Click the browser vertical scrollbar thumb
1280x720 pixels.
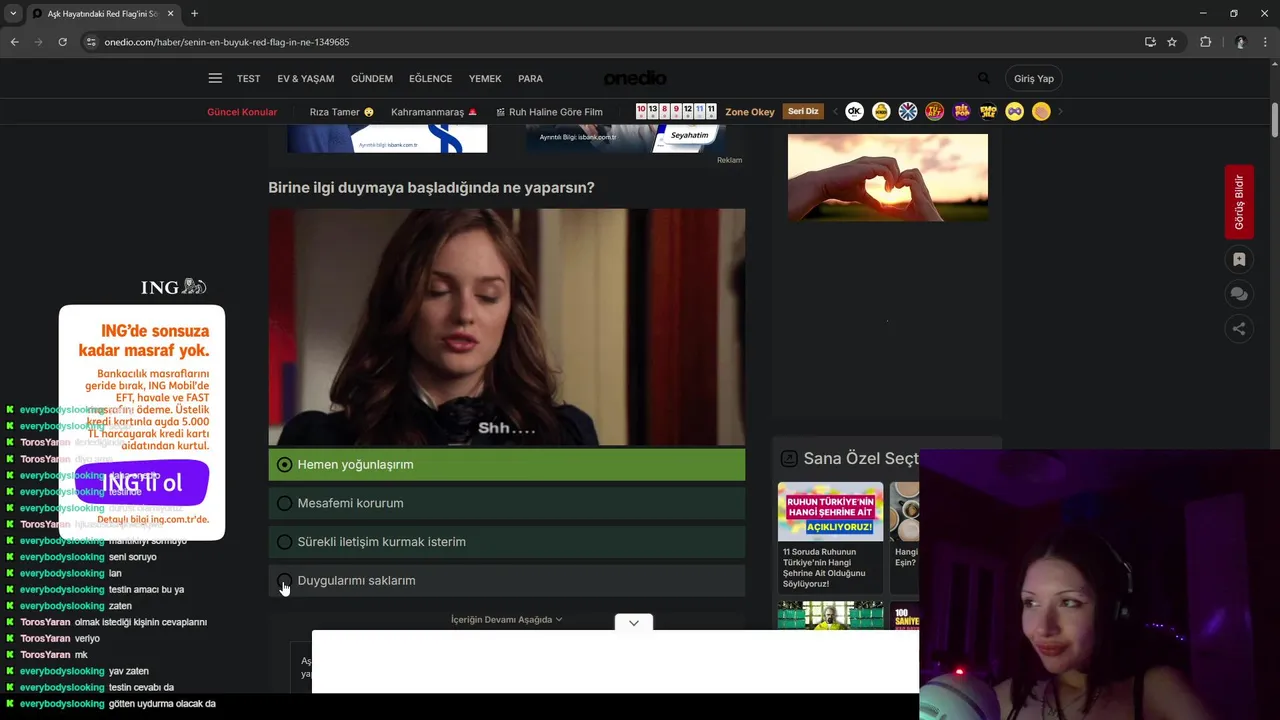point(1275,120)
